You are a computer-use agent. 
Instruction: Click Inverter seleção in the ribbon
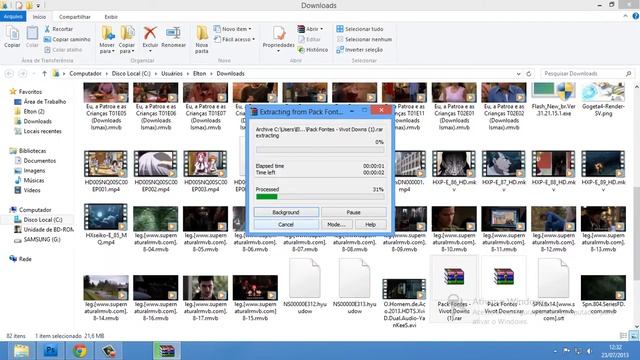click(360, 49)
